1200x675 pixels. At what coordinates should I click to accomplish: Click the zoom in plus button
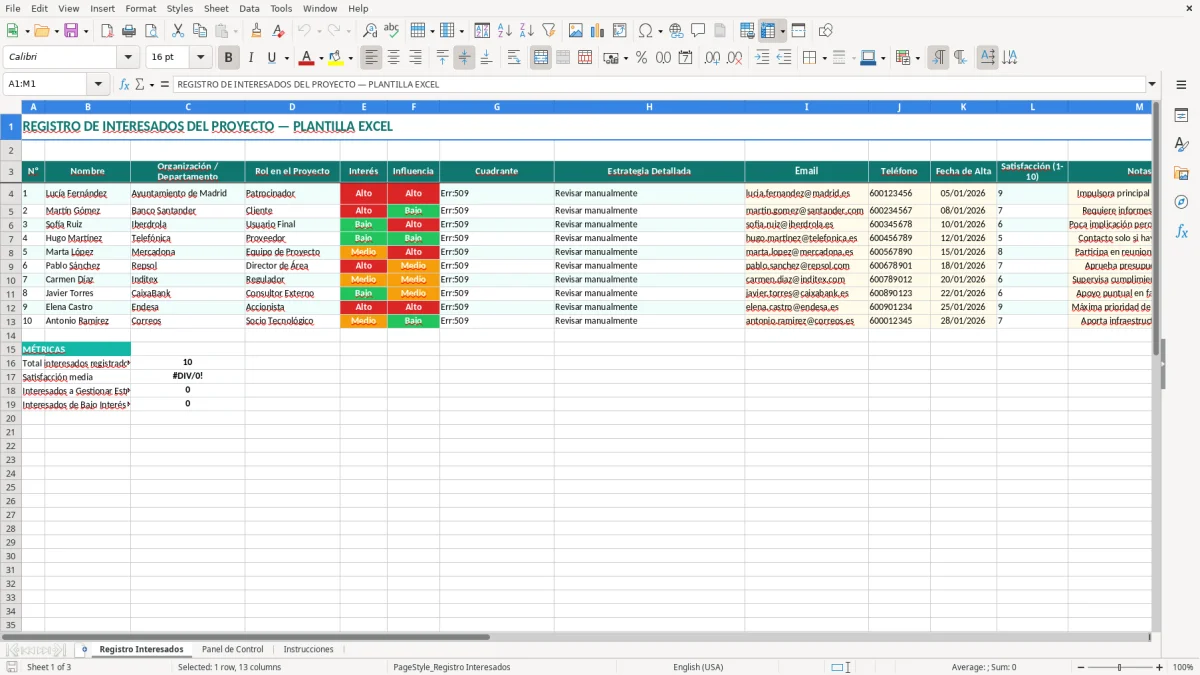[1160, 667]
